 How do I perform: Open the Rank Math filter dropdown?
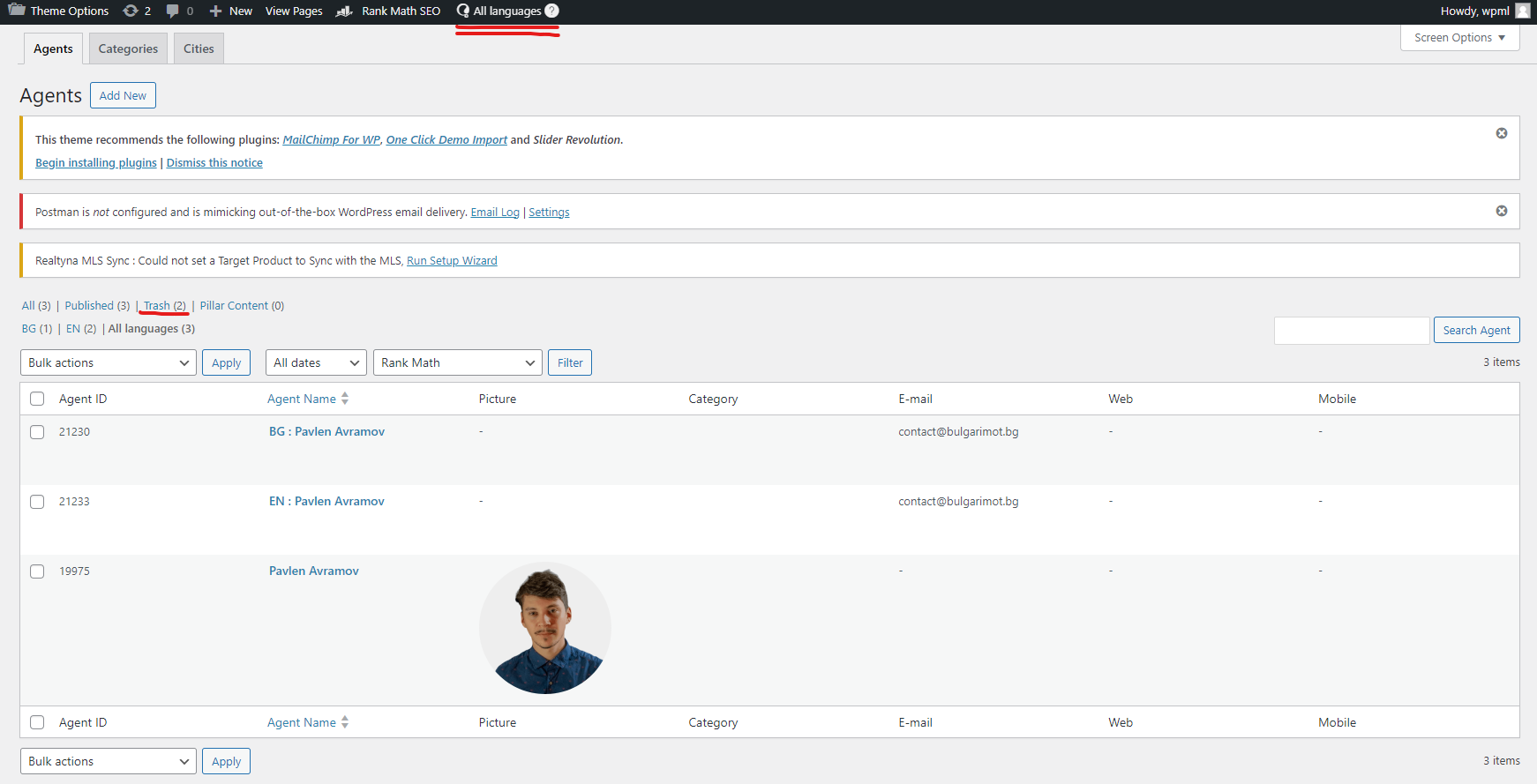click(x=457, y=362)
